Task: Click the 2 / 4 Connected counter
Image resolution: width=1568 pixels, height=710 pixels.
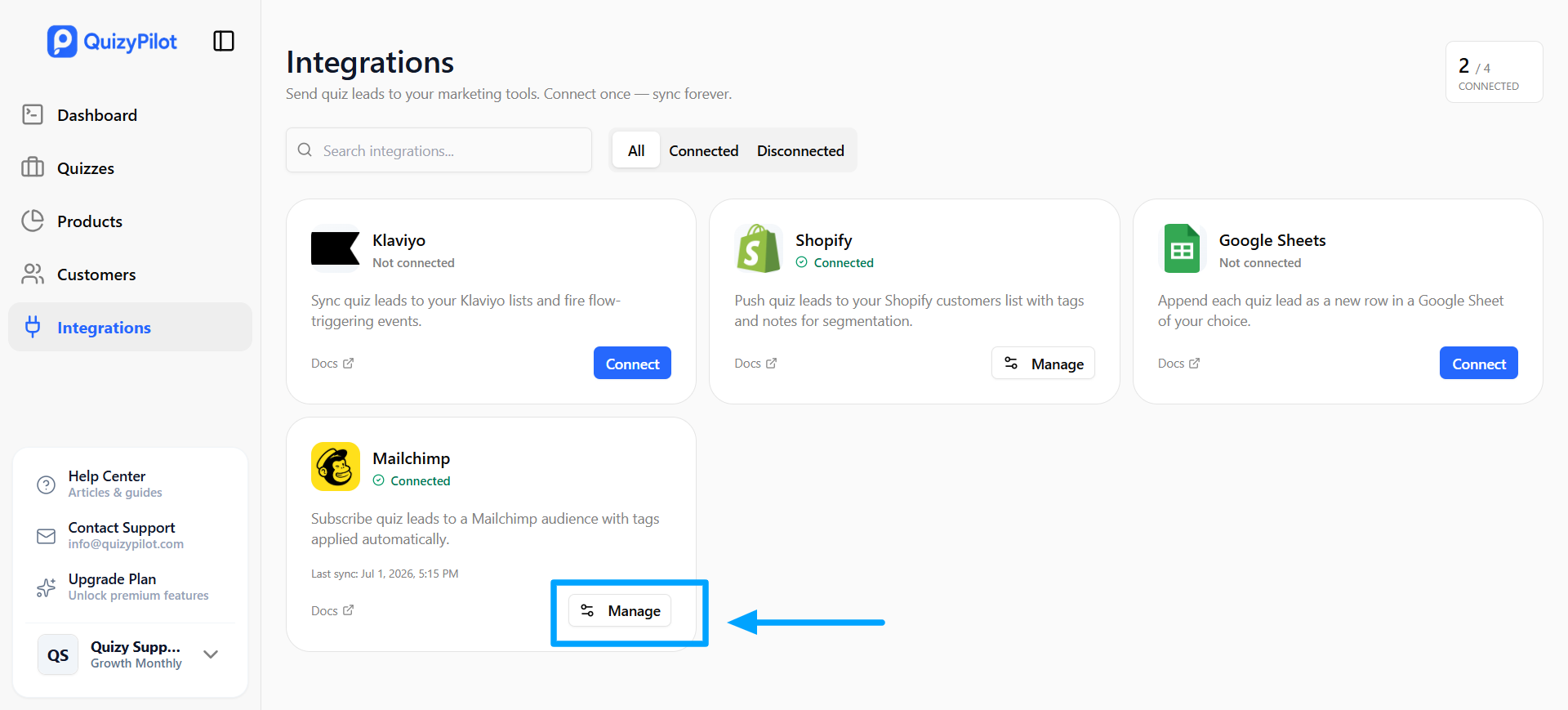Action: (1494, 72)
